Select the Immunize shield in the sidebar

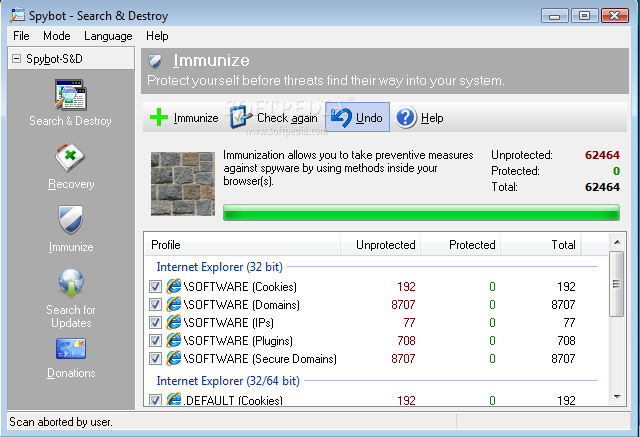(x=70, y=221)
